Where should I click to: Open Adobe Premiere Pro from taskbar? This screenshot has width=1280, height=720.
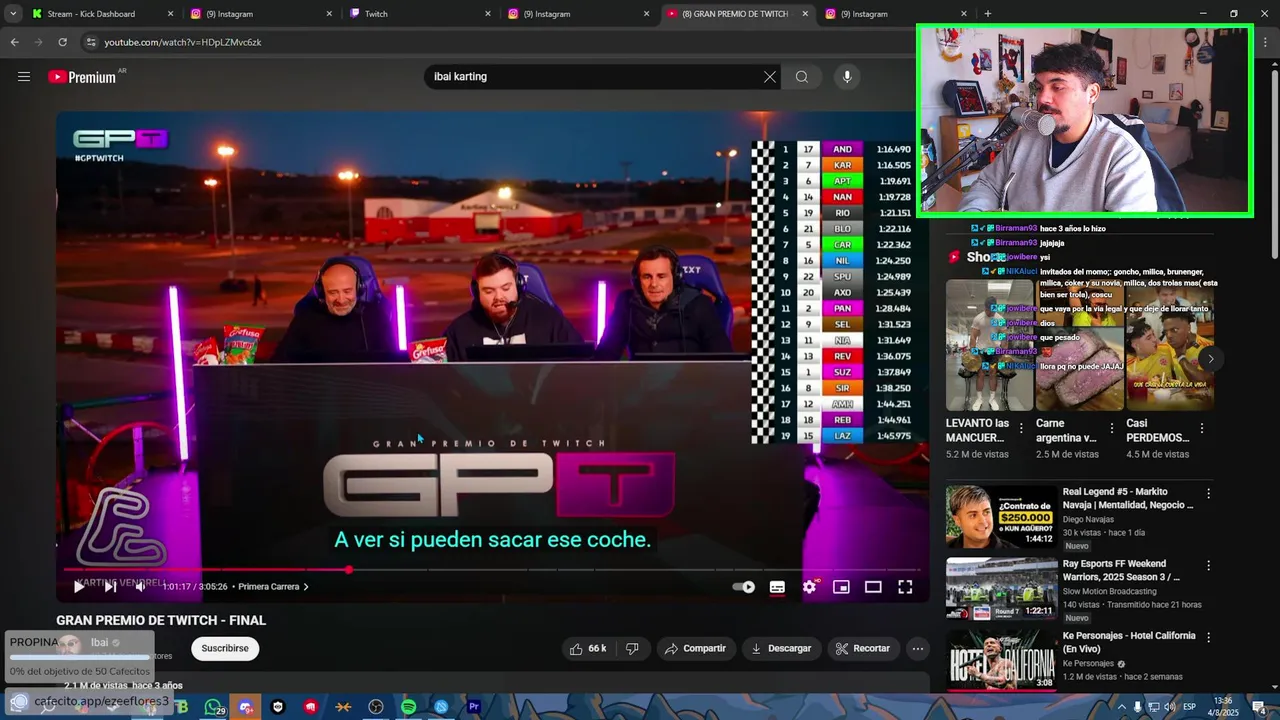point(474,707)
